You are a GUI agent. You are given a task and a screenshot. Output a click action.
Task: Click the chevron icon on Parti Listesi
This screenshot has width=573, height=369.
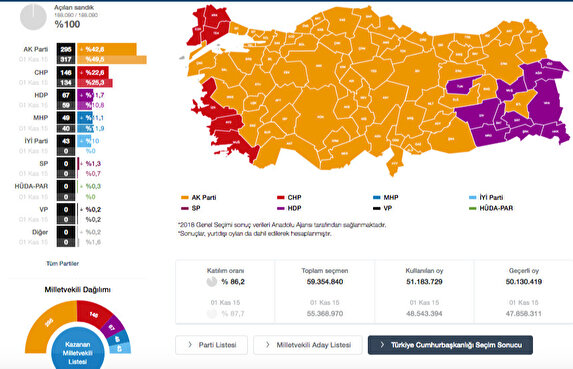190,345
